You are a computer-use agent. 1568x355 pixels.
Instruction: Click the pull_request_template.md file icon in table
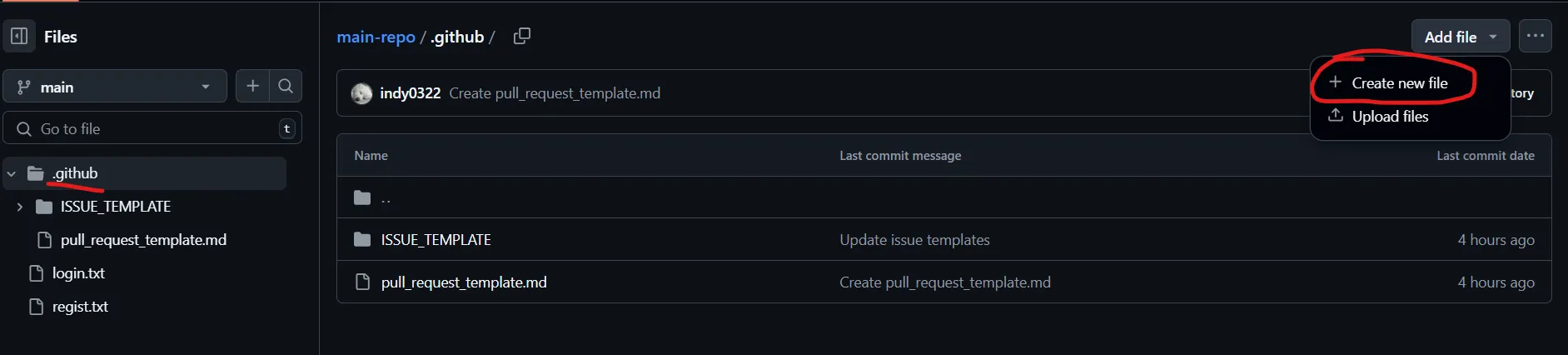coord(362,282)
